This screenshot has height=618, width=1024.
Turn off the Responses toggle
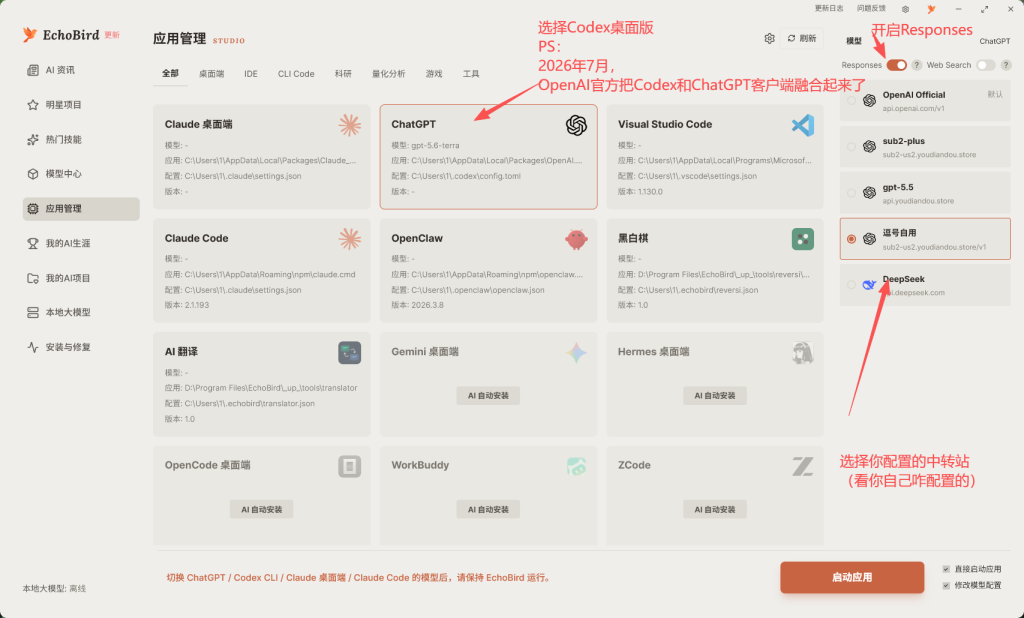tap(897, 65)
